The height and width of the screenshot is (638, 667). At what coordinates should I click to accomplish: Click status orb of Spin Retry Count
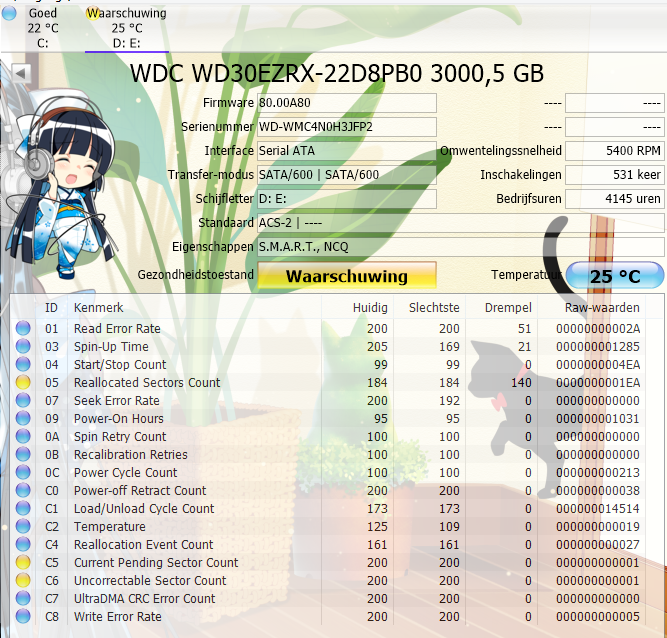coord(23,436)
